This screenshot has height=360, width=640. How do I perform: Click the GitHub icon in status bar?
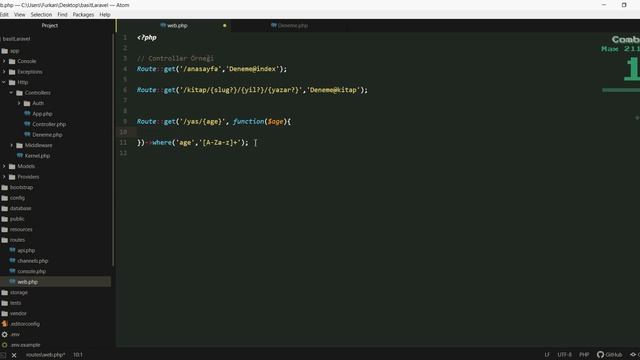(600, 355)
